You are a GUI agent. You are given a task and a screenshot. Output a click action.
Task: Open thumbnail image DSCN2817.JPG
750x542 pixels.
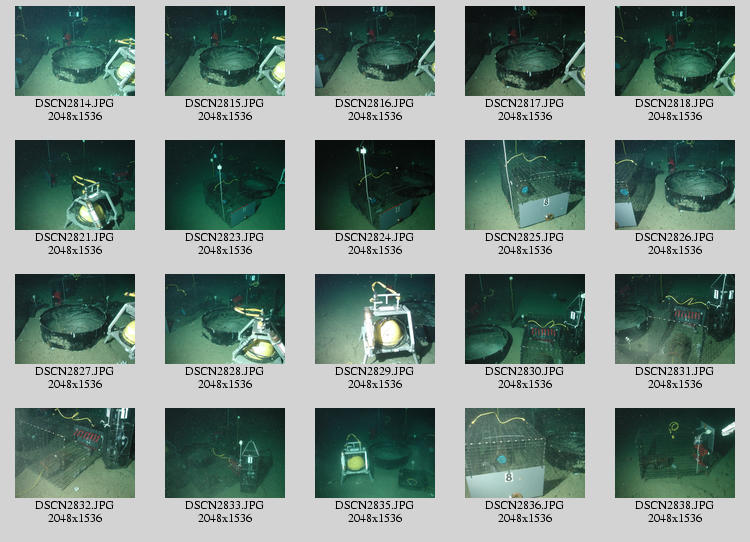(x=525, y=51)
